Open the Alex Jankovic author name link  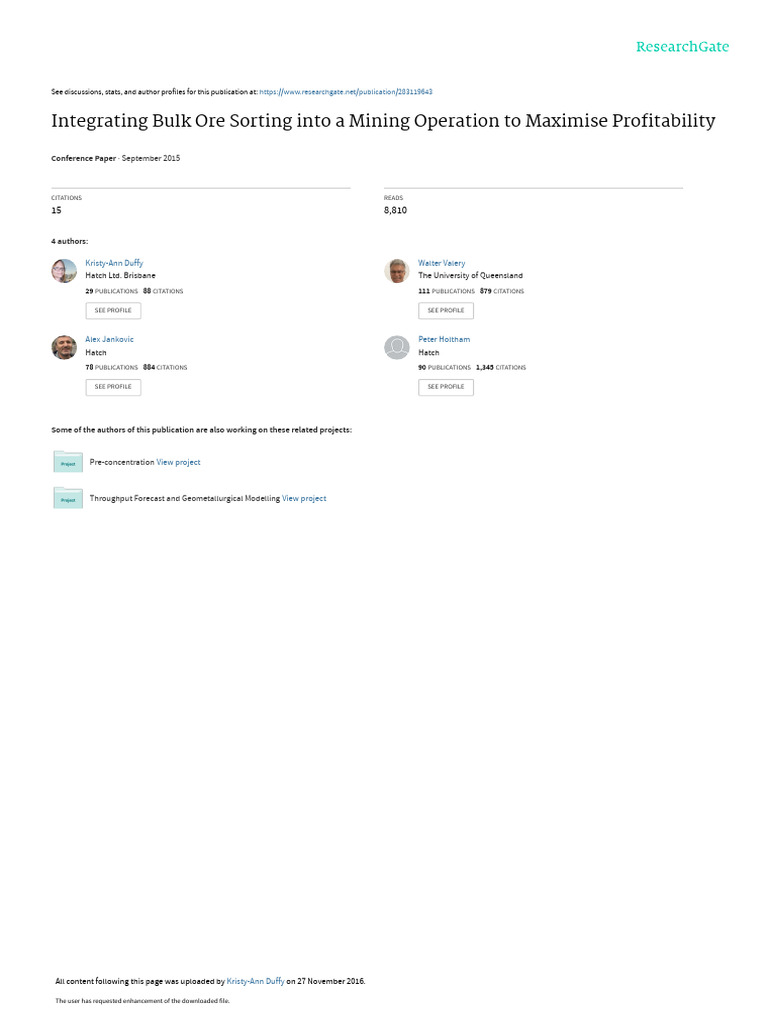pyautogui.click(x=109, y=339)
